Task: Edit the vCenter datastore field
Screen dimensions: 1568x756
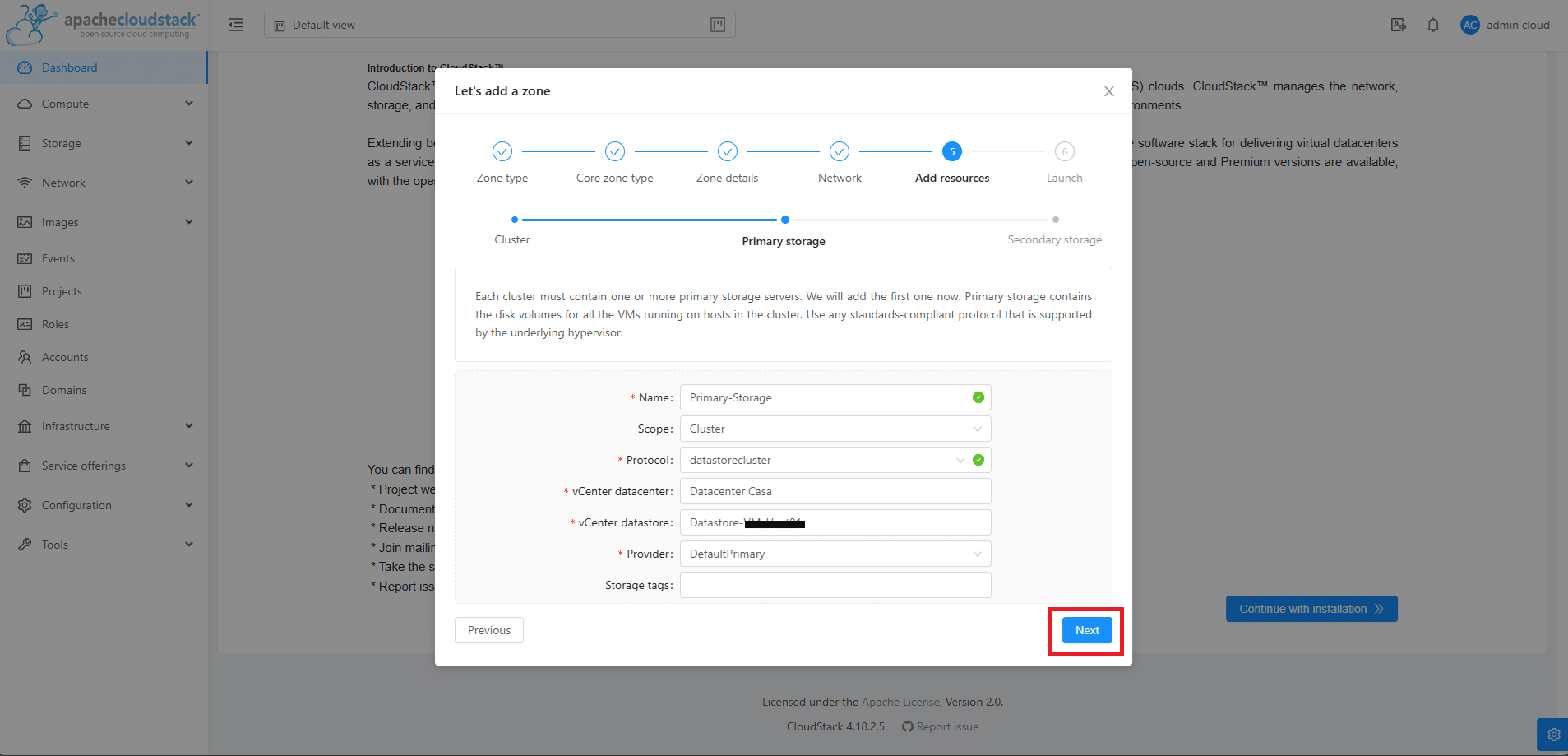Action: [835, 522]
